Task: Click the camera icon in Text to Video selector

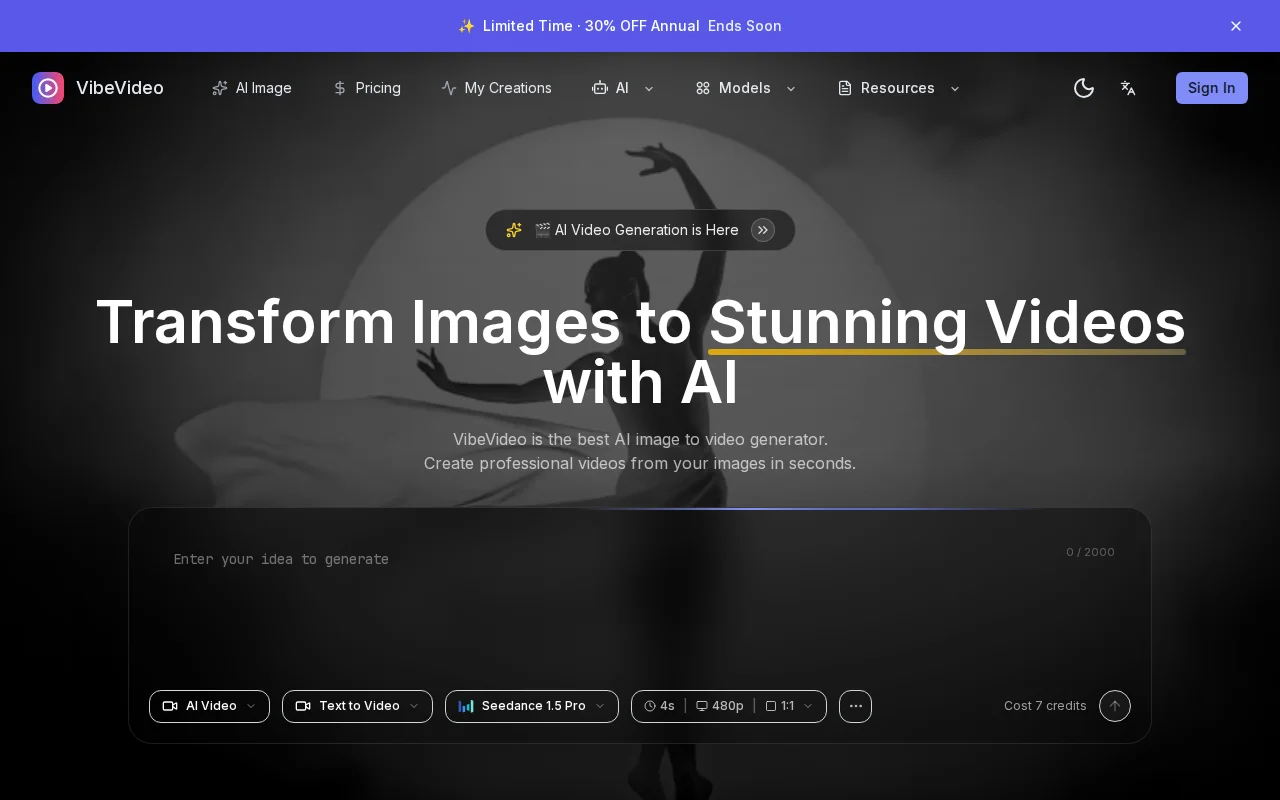Action: tap(303, 706)
